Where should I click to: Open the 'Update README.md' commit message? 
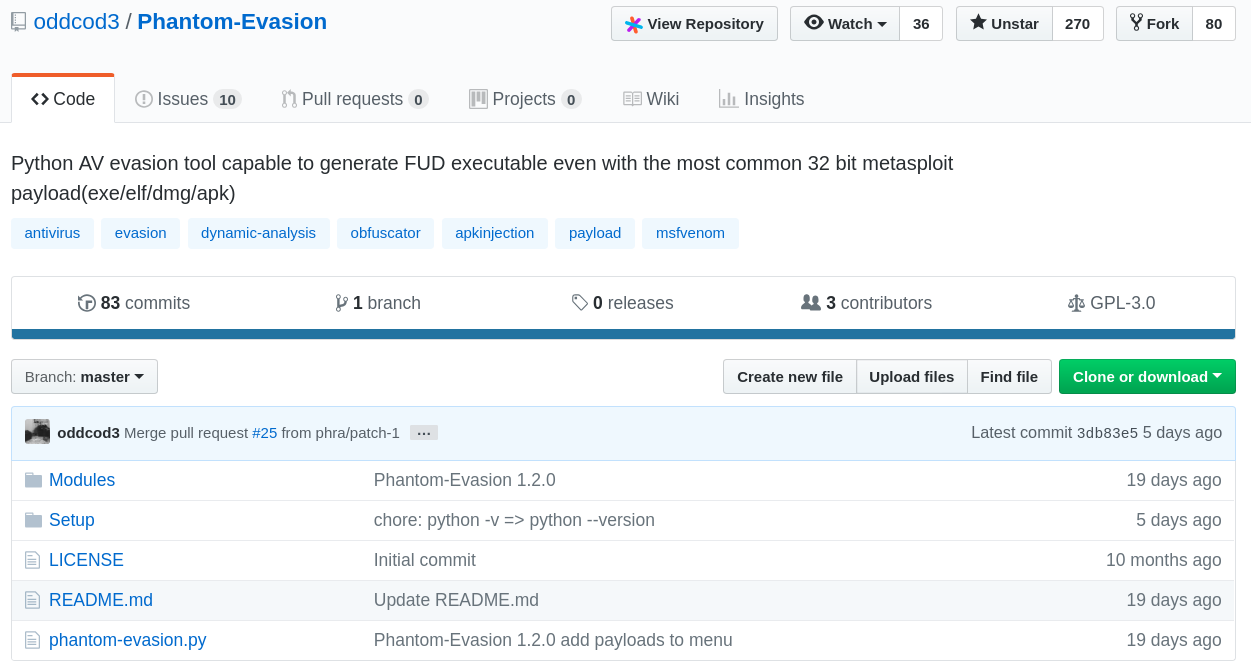[x=456, y=600]
